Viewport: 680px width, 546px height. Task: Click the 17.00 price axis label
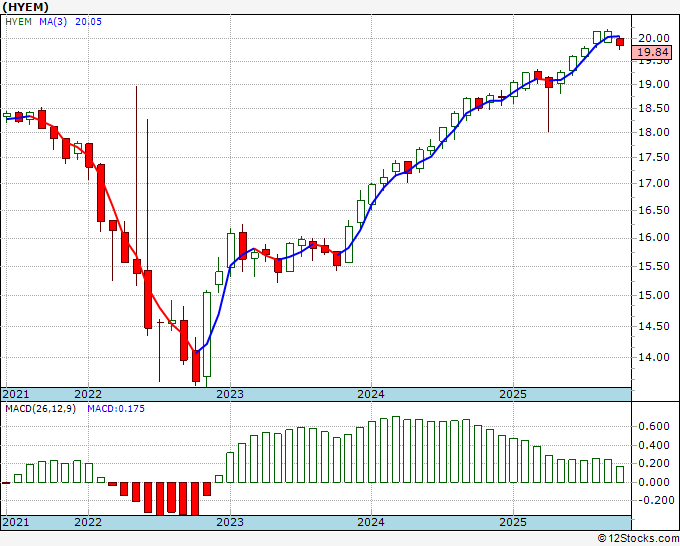pos(654,183)
